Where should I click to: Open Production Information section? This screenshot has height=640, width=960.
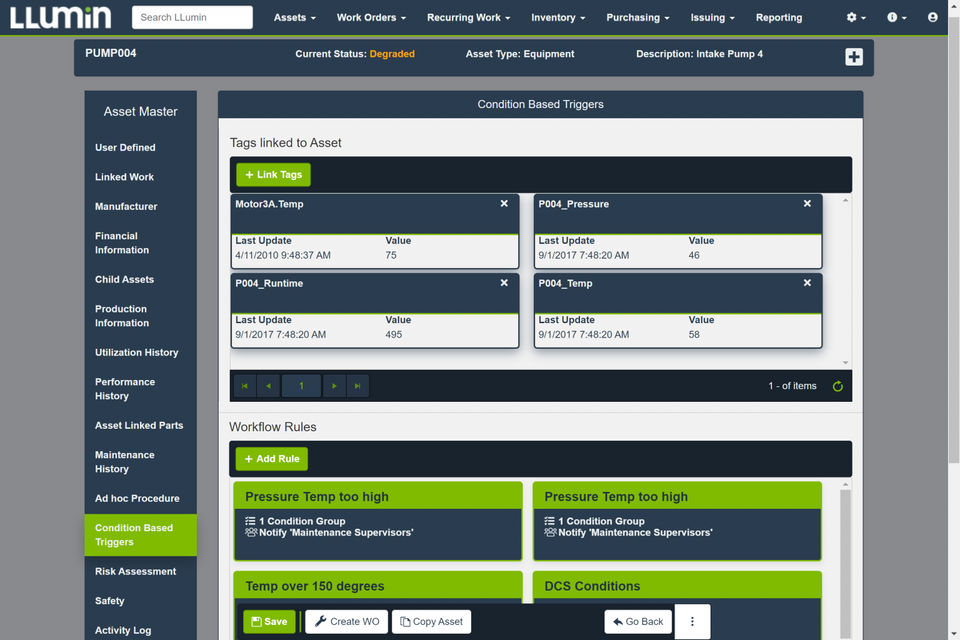point(140,315)
